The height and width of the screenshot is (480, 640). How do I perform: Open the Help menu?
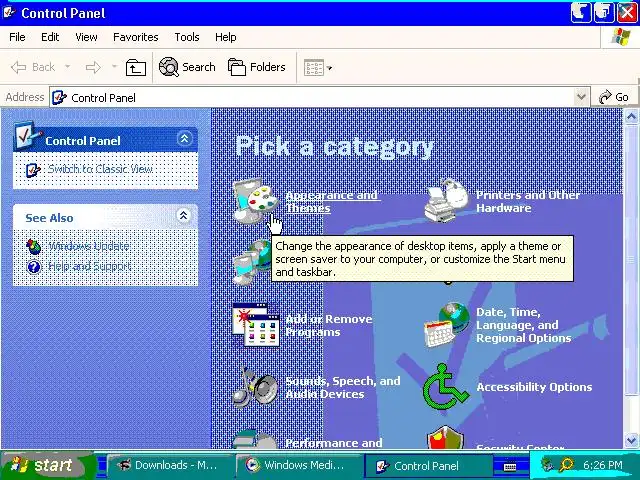225,37
